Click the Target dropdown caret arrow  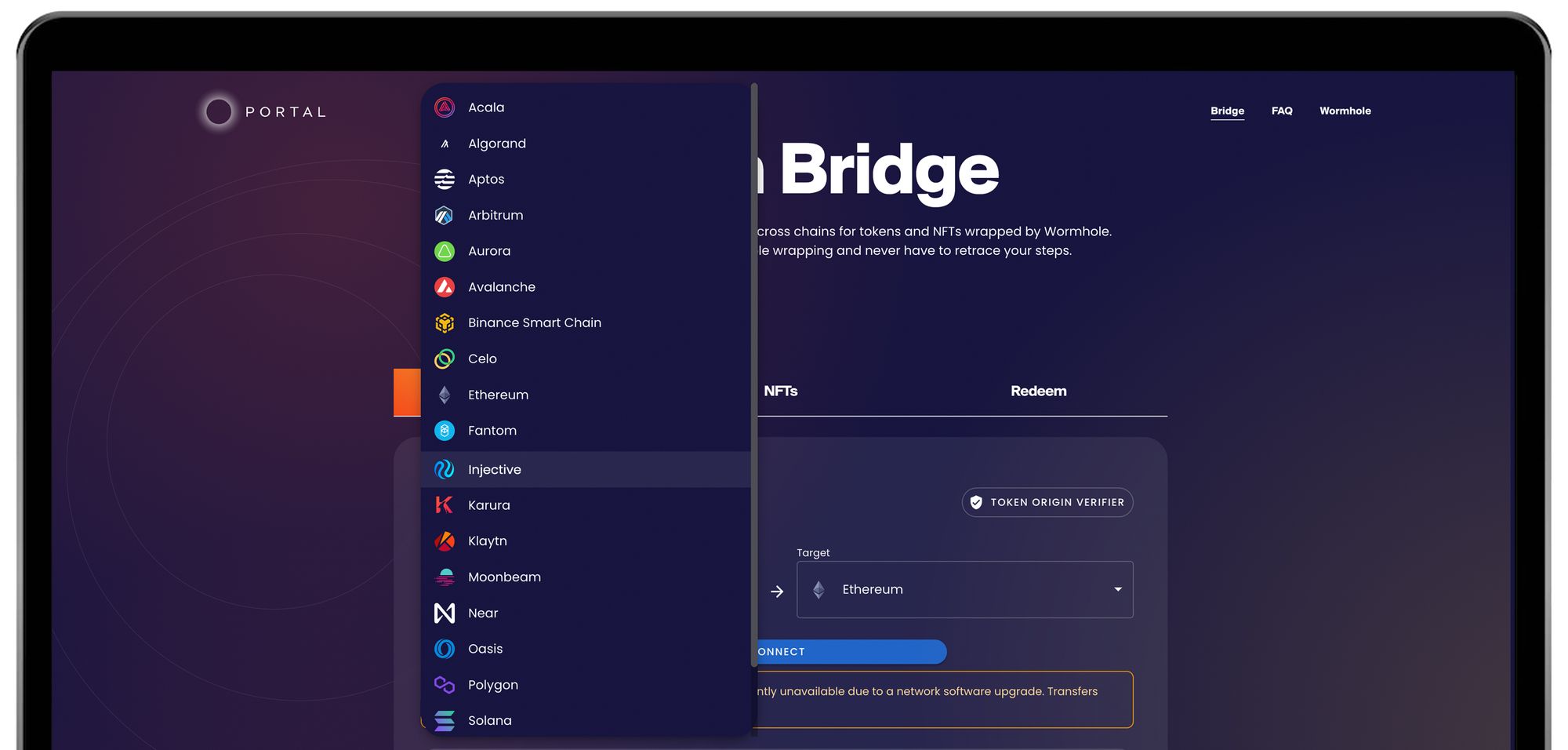(1118, 590)
